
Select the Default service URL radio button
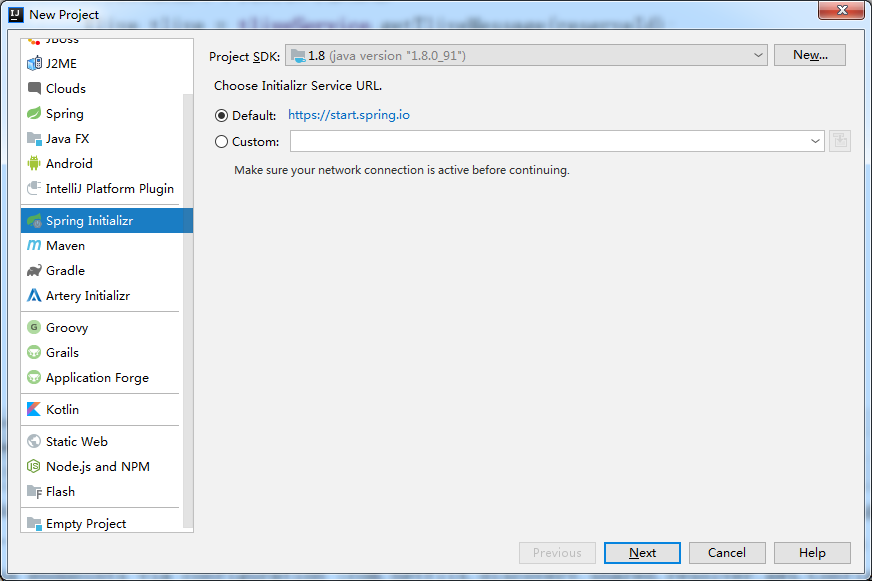tap(221, 116)
